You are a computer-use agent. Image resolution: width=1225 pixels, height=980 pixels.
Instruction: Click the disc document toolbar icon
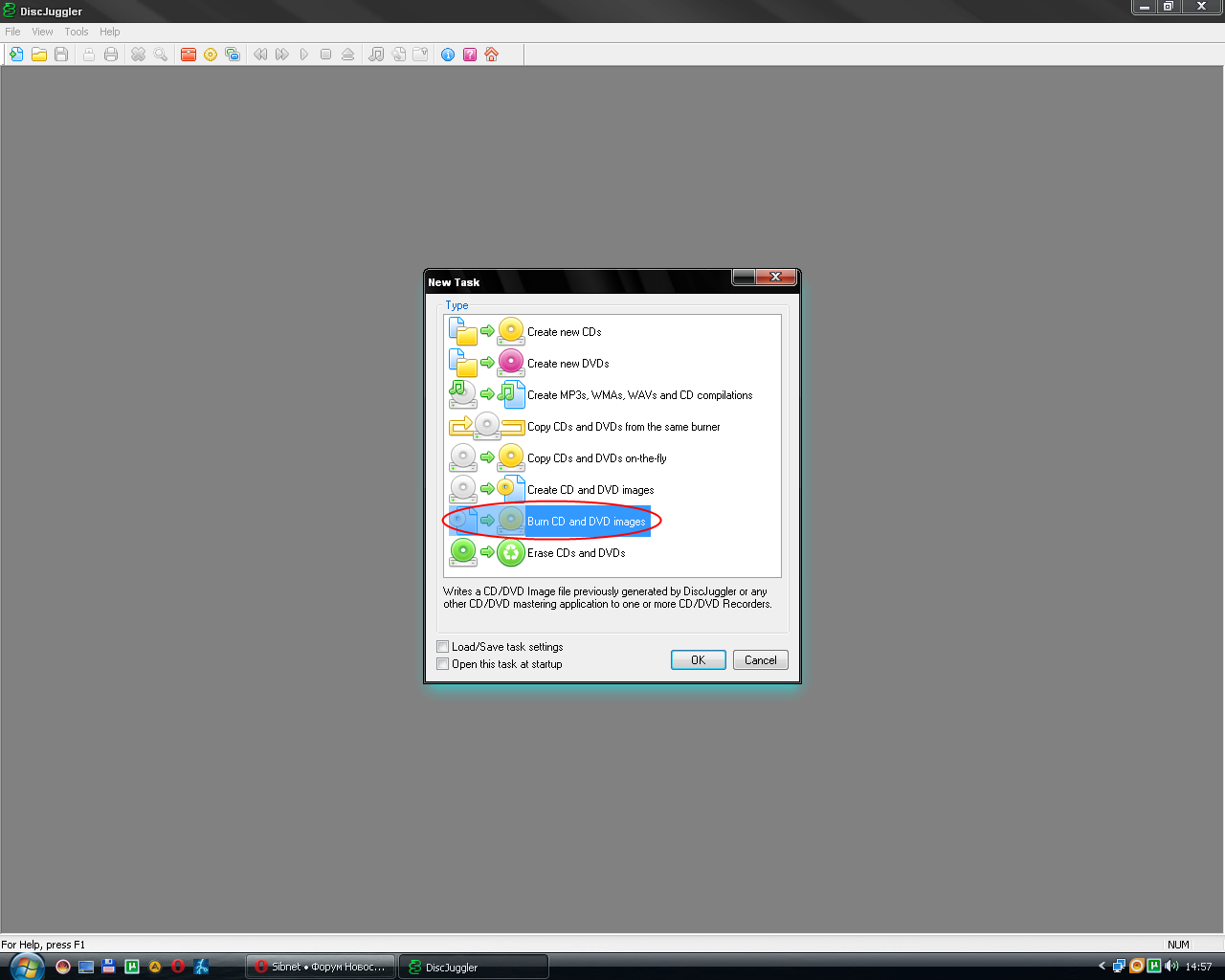click(x=398, y=55)
